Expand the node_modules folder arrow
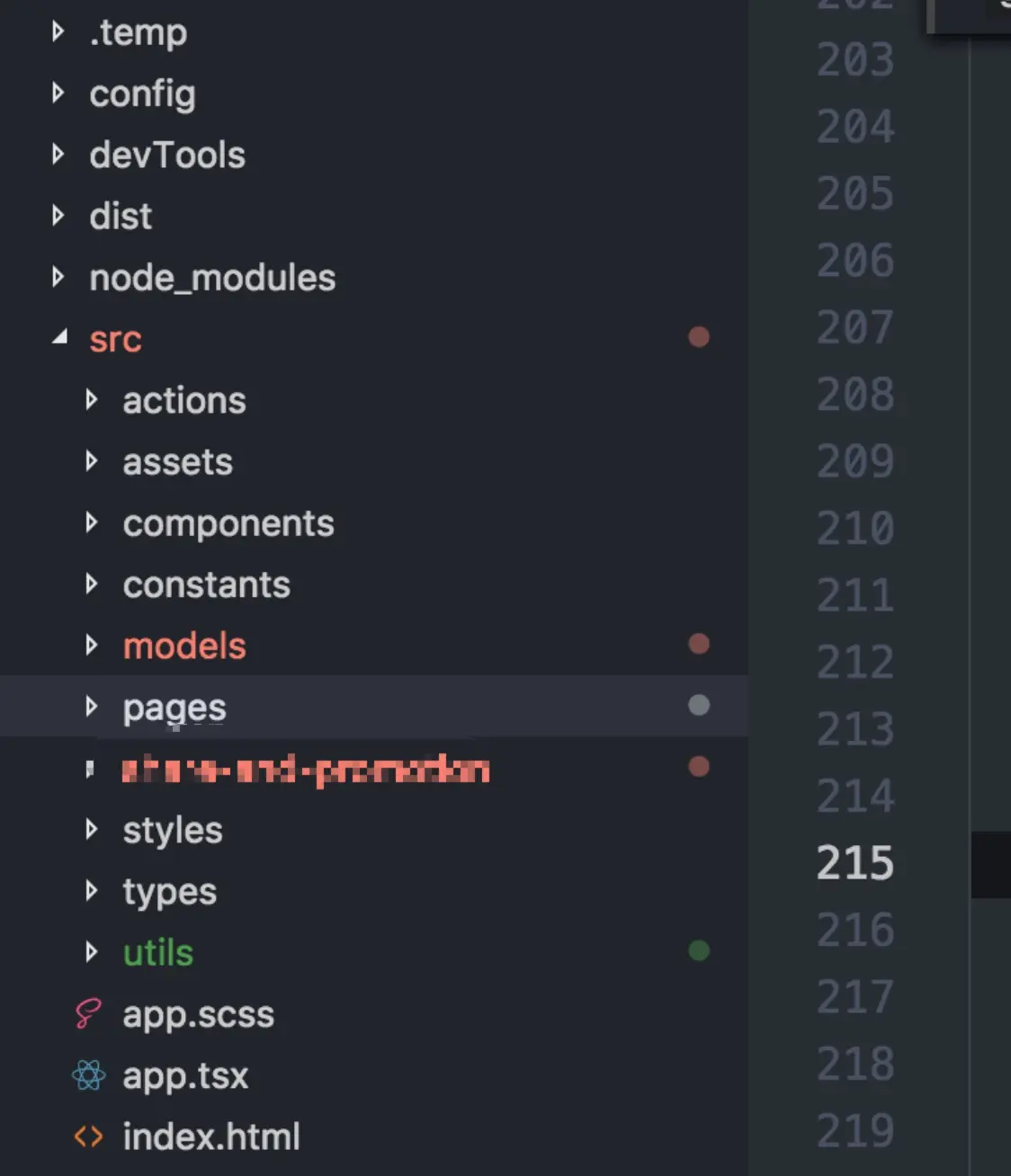This screenshot has width=1011, height=1176. 58,277
